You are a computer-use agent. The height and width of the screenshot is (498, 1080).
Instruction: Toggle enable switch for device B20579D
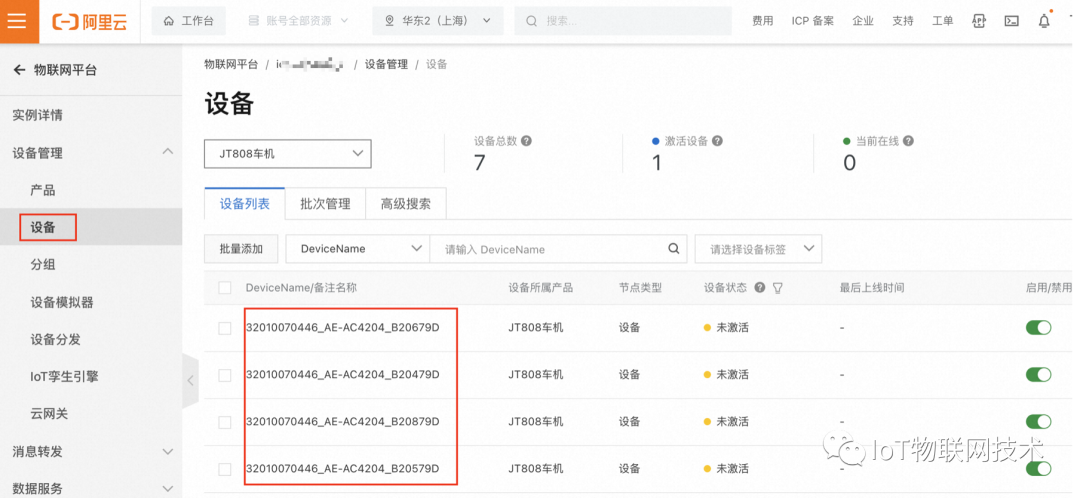pos(1039,468)
